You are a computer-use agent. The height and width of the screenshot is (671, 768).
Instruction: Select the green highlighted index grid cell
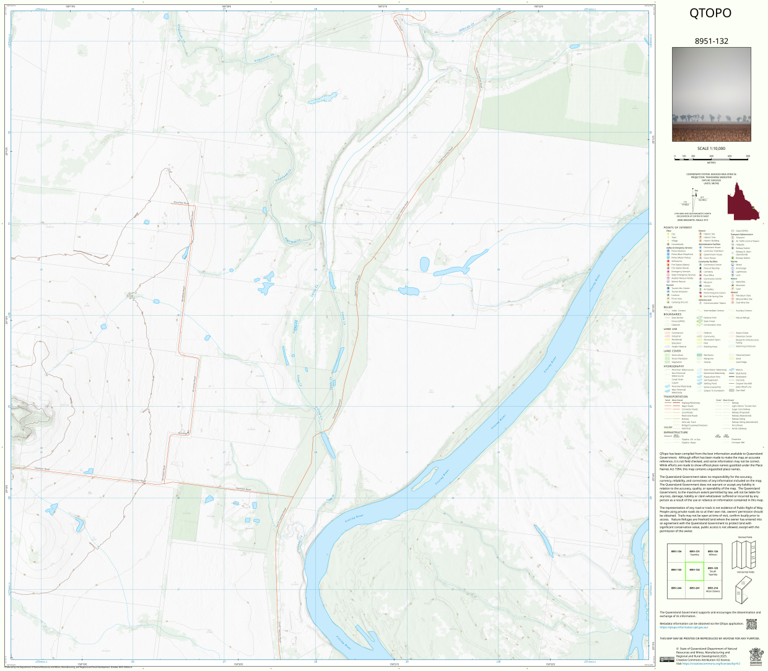pos(694,571)
